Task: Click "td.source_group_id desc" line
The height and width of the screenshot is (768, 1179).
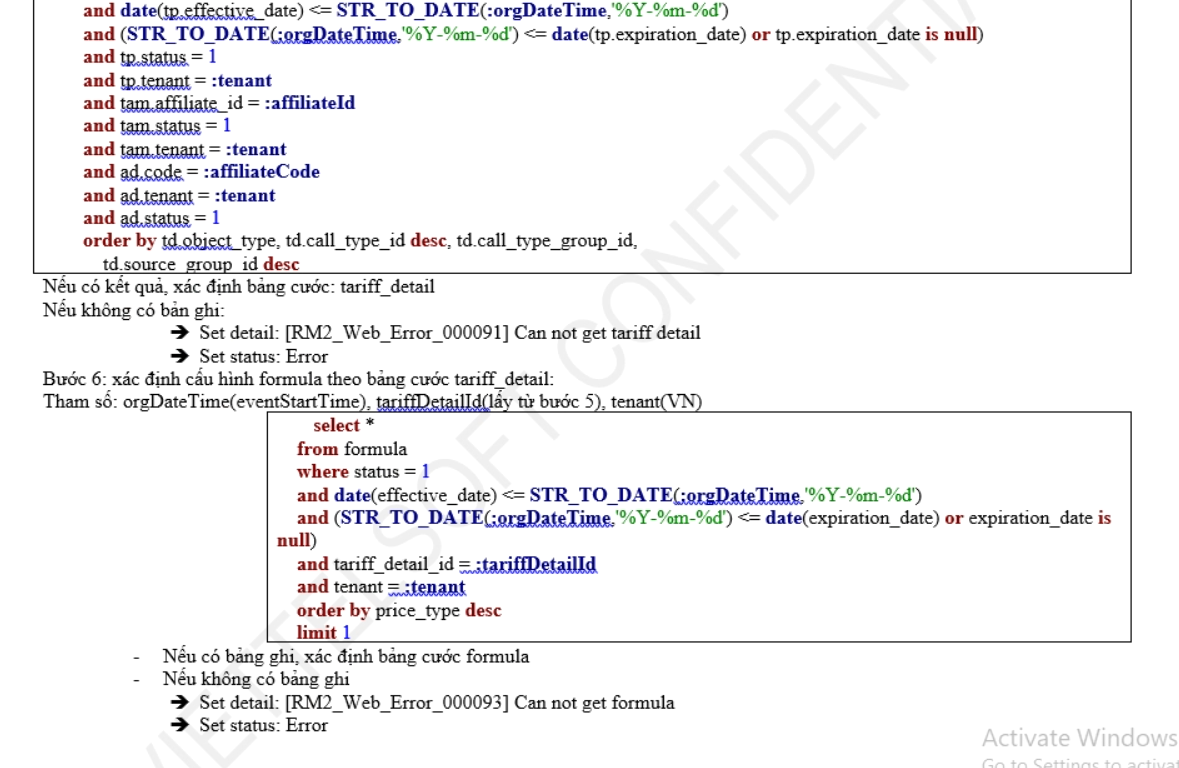Action: [x=200, y=265]
